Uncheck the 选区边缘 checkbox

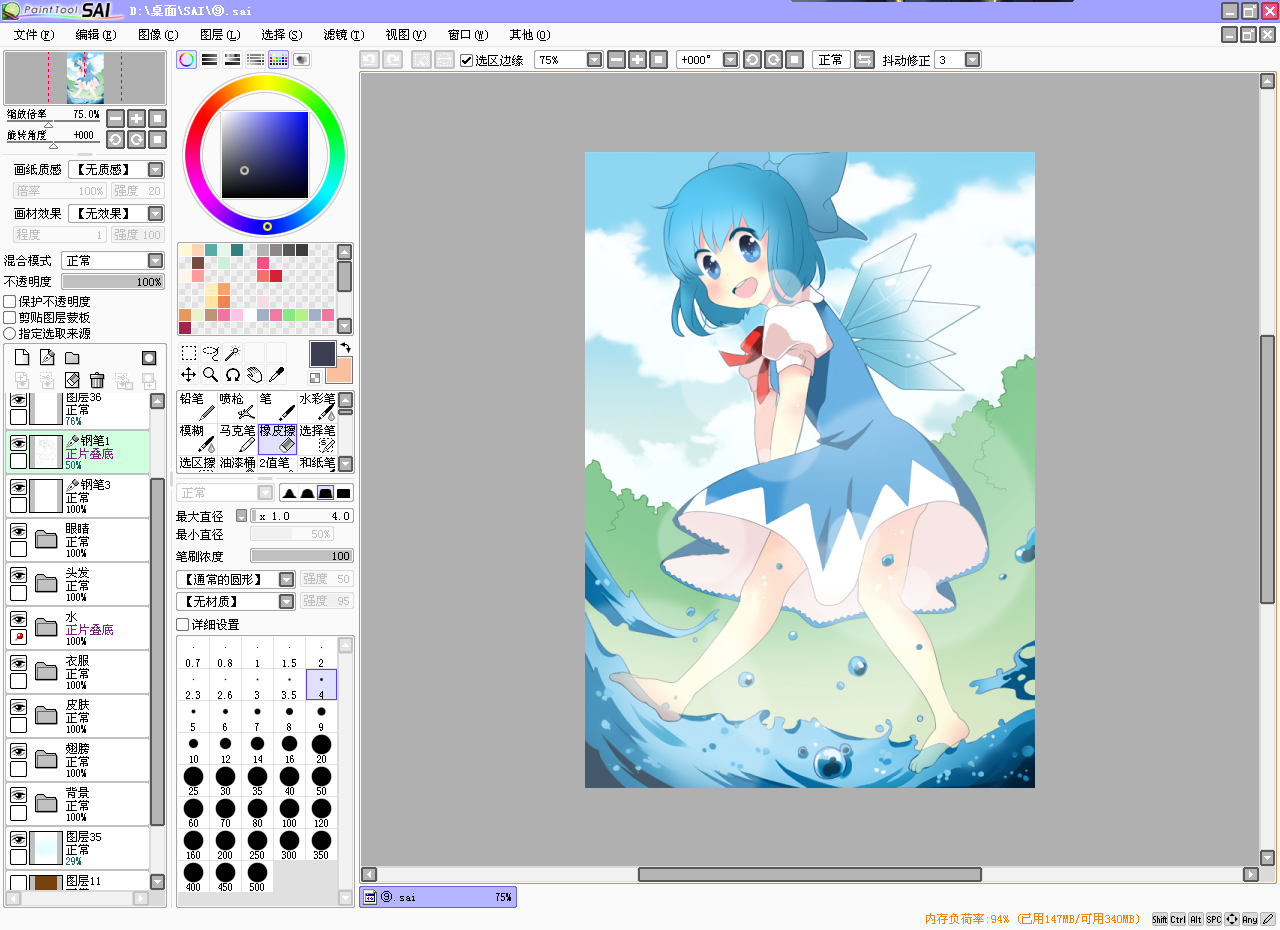pos(466,60)
